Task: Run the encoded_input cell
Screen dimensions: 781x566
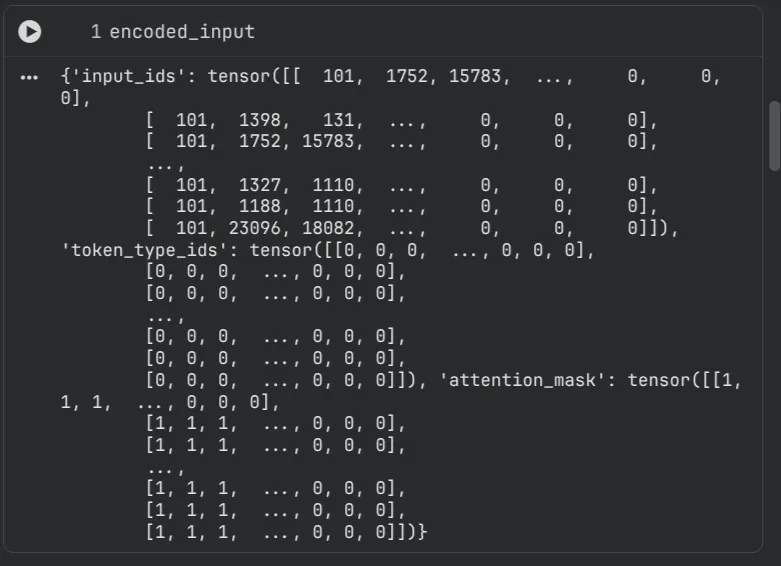Action: [30, 32]
